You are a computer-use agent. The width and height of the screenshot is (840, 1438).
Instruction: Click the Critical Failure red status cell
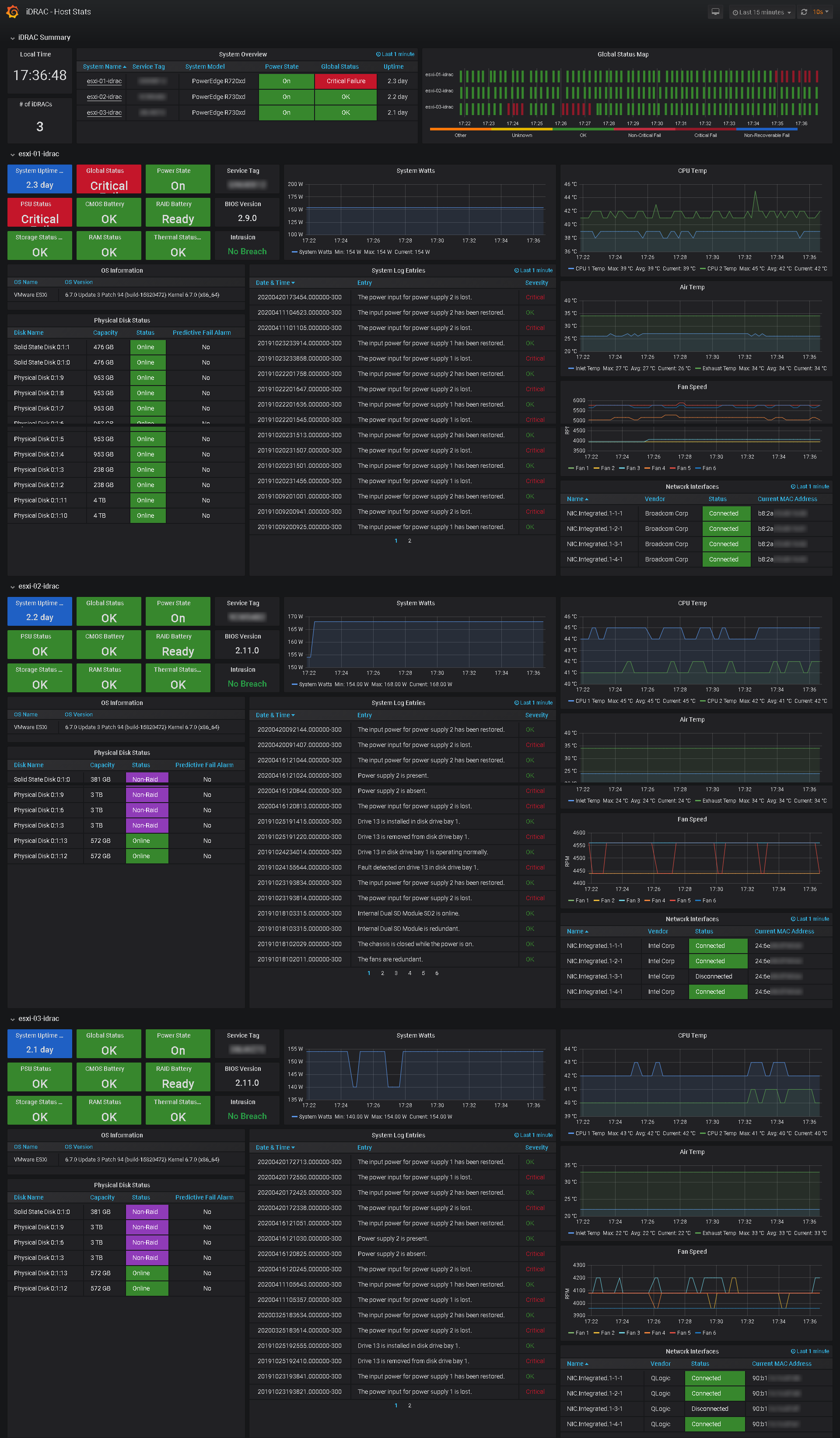345,81
